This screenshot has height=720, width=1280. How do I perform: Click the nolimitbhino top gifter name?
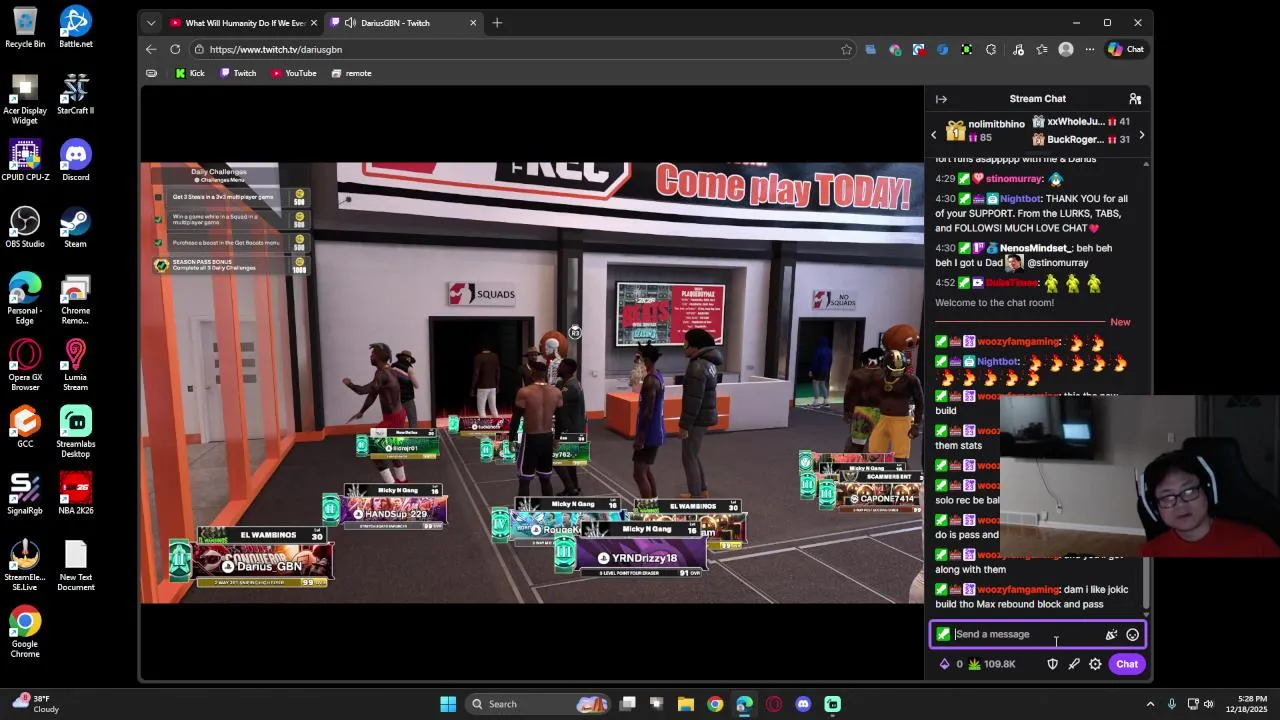(x=996, y=124)
